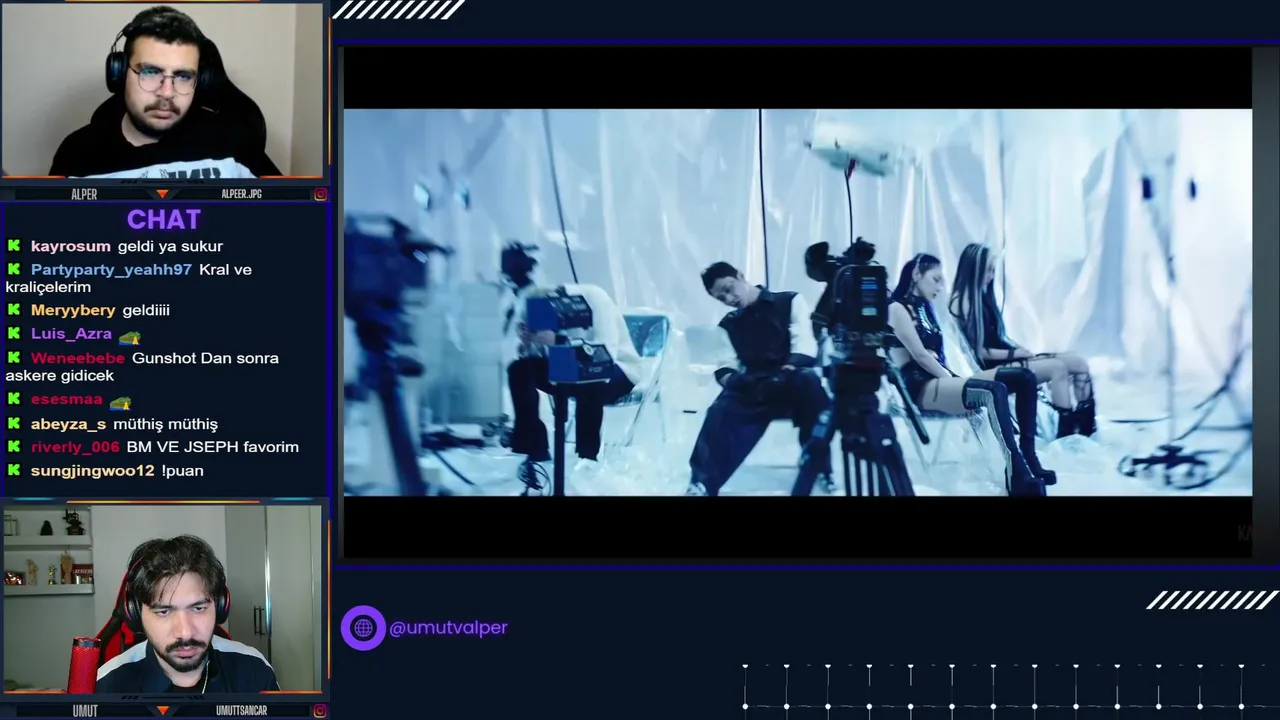Click the CHAT panel heading
This screenshot has width=1280, height=720.
click(x=164, y=219)
